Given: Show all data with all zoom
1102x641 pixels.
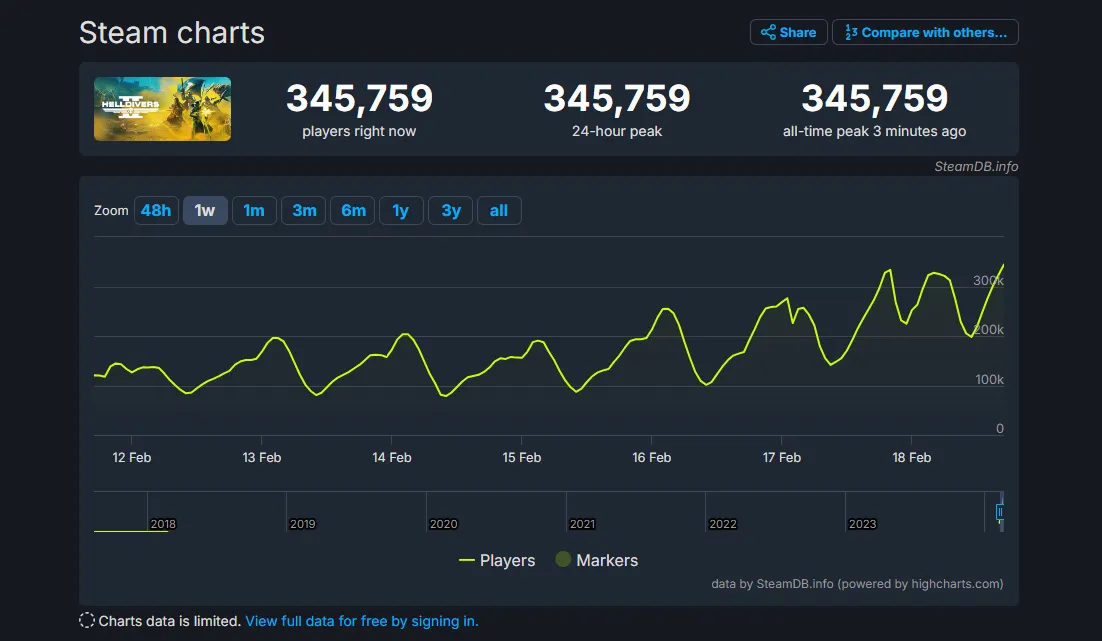Looking at the screenshot, I should 499,210.
